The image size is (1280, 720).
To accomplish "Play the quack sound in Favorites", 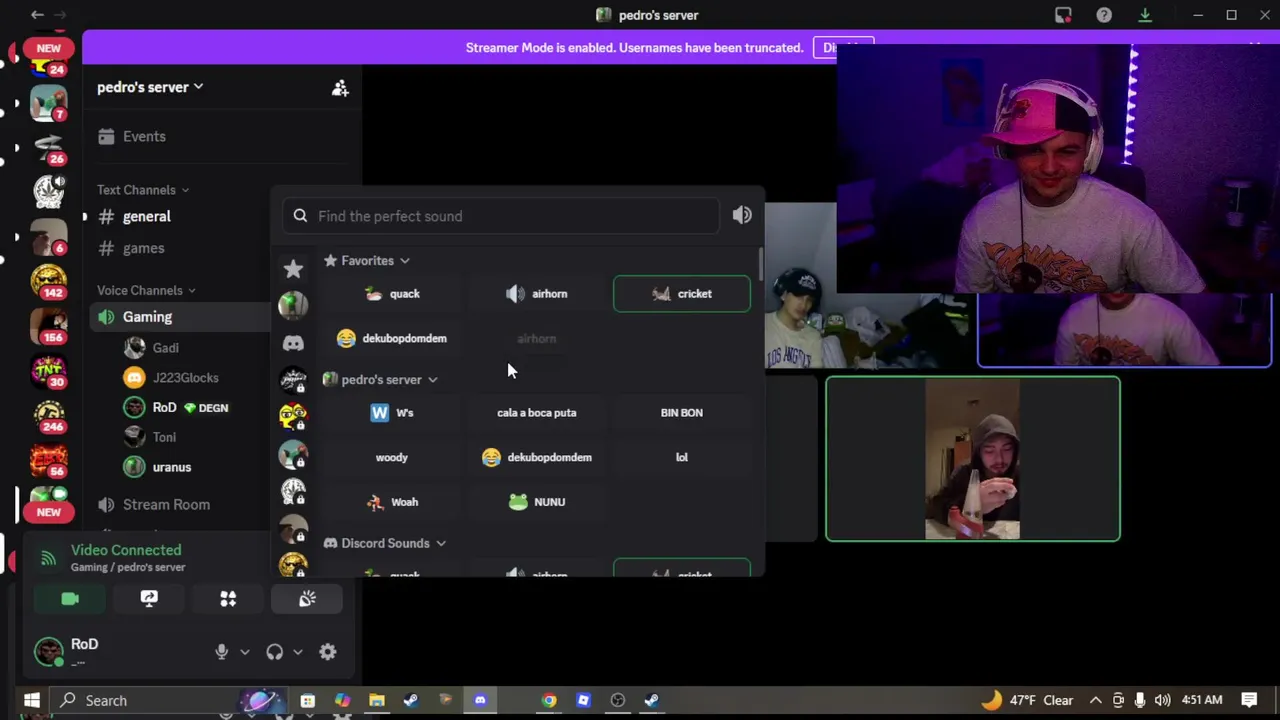I will pos(391,294).
